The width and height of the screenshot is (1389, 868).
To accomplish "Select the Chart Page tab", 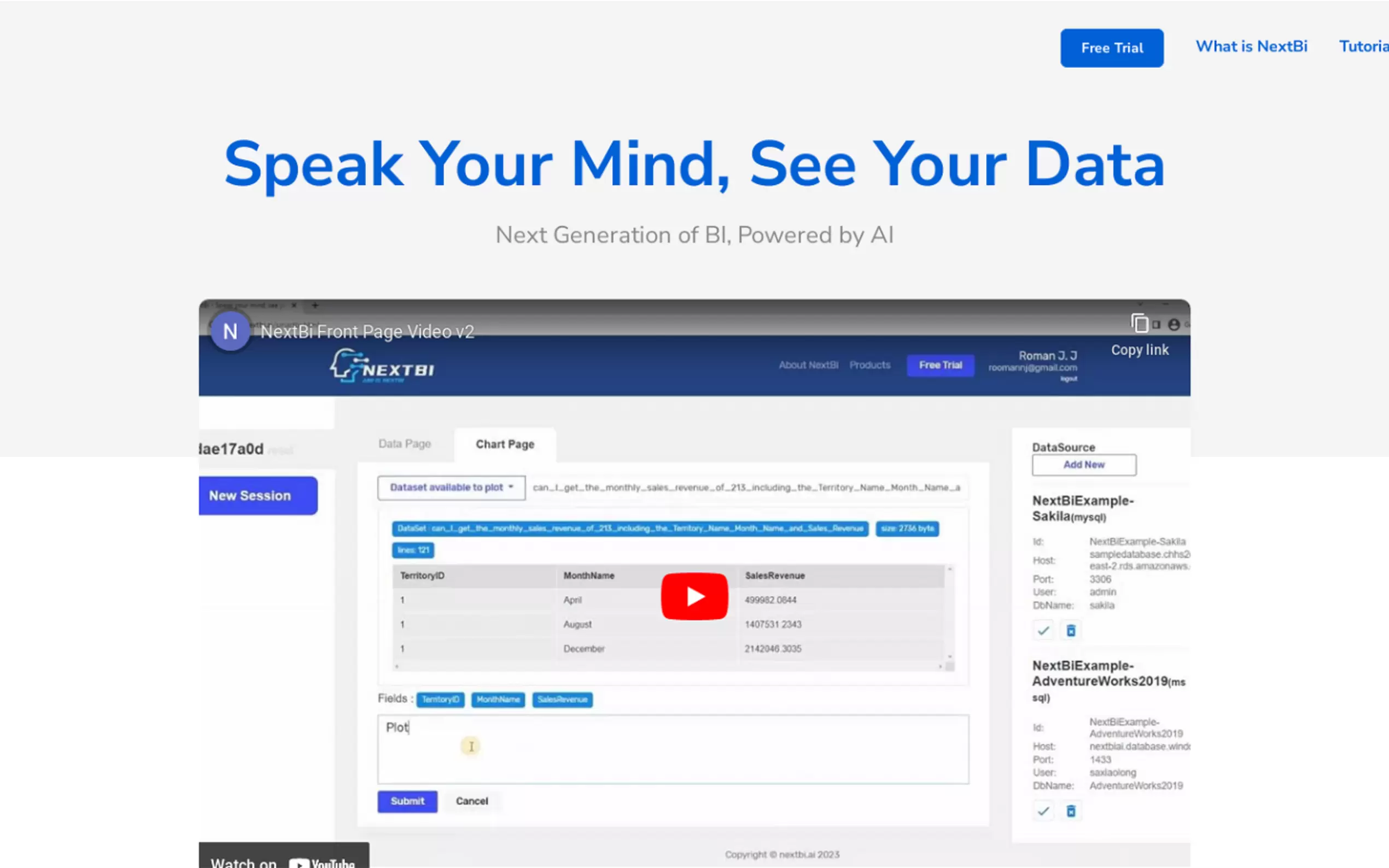I will (505, 444).
